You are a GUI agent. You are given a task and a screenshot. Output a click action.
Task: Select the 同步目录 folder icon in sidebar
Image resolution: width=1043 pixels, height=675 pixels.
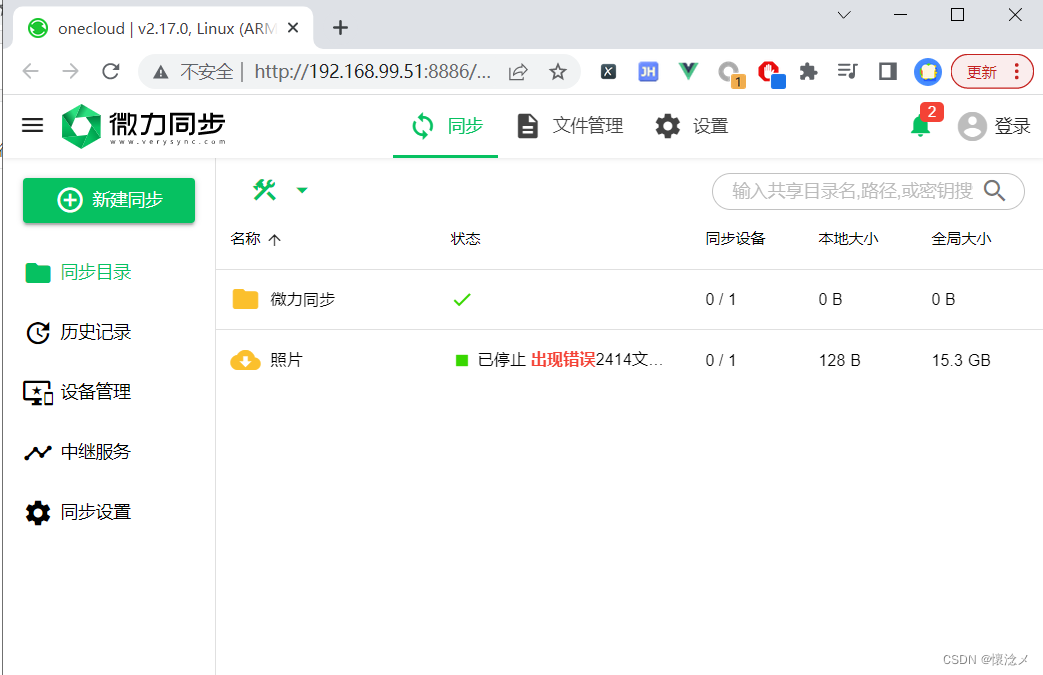point(37,271)
